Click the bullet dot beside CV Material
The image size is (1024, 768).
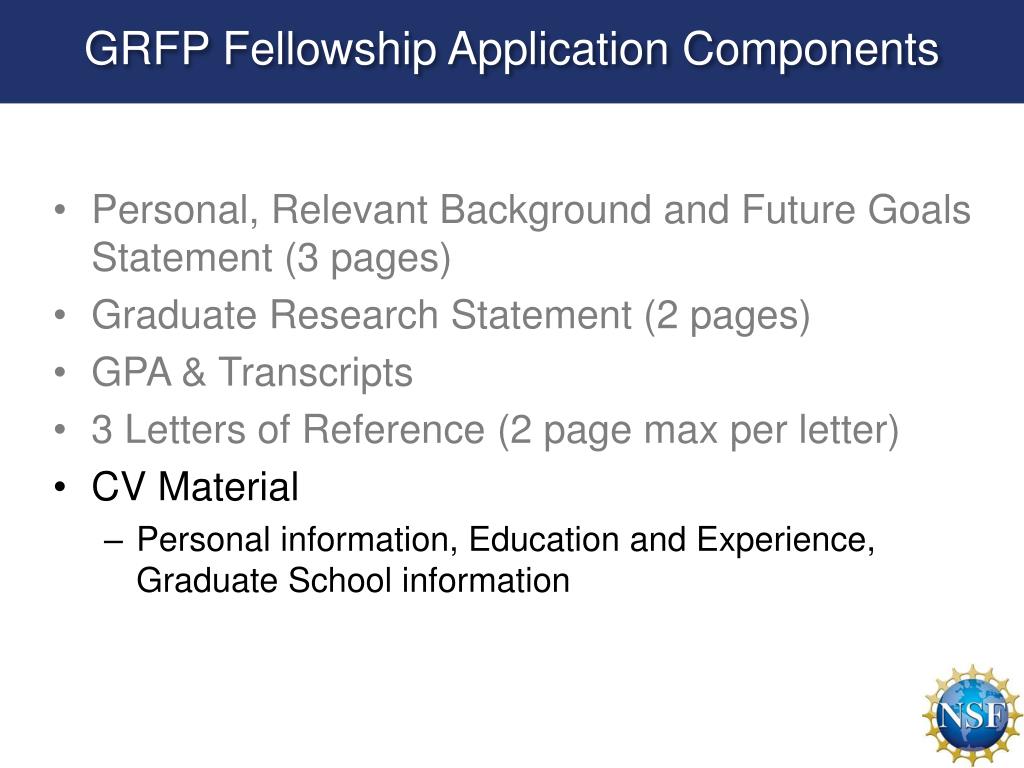coord(60,488)
